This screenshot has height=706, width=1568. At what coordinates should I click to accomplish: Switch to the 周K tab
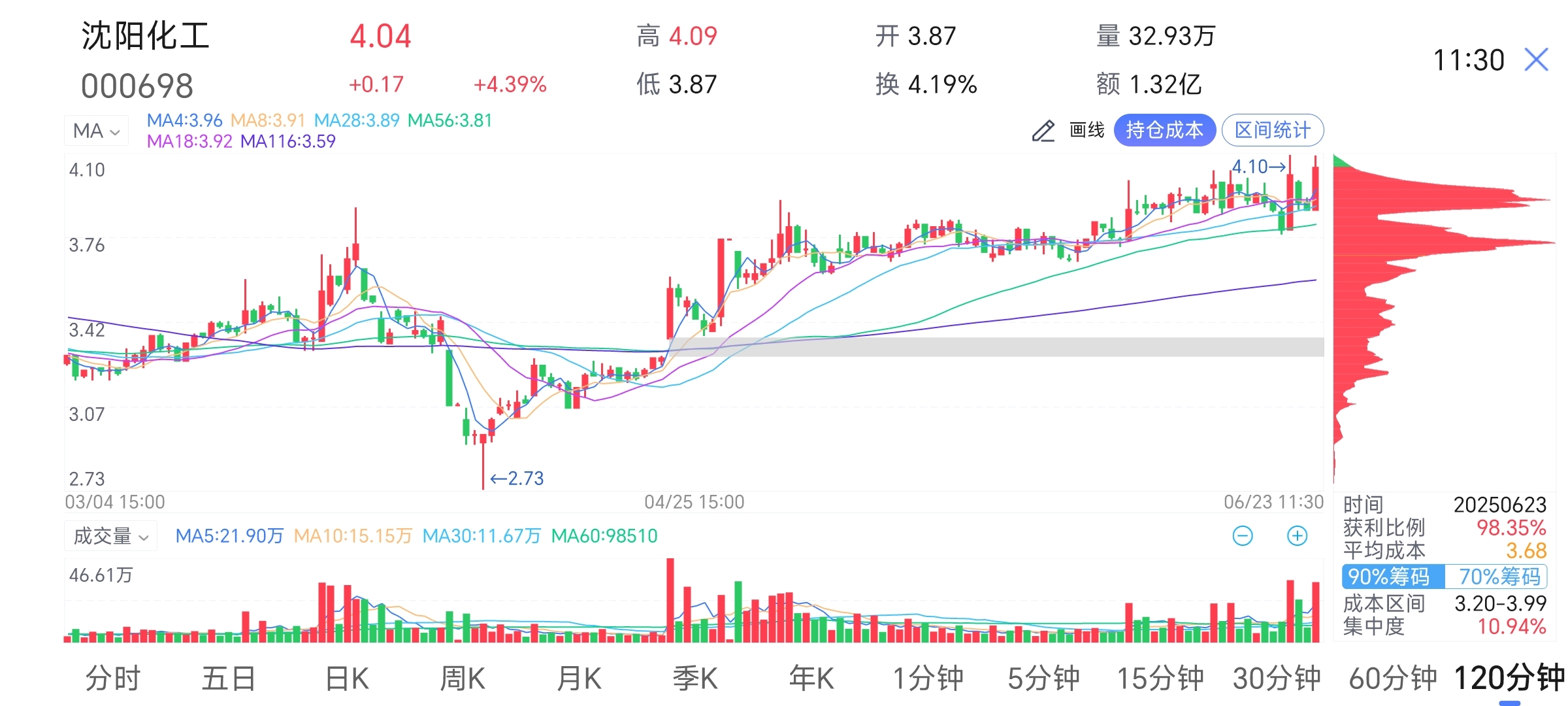463,679
